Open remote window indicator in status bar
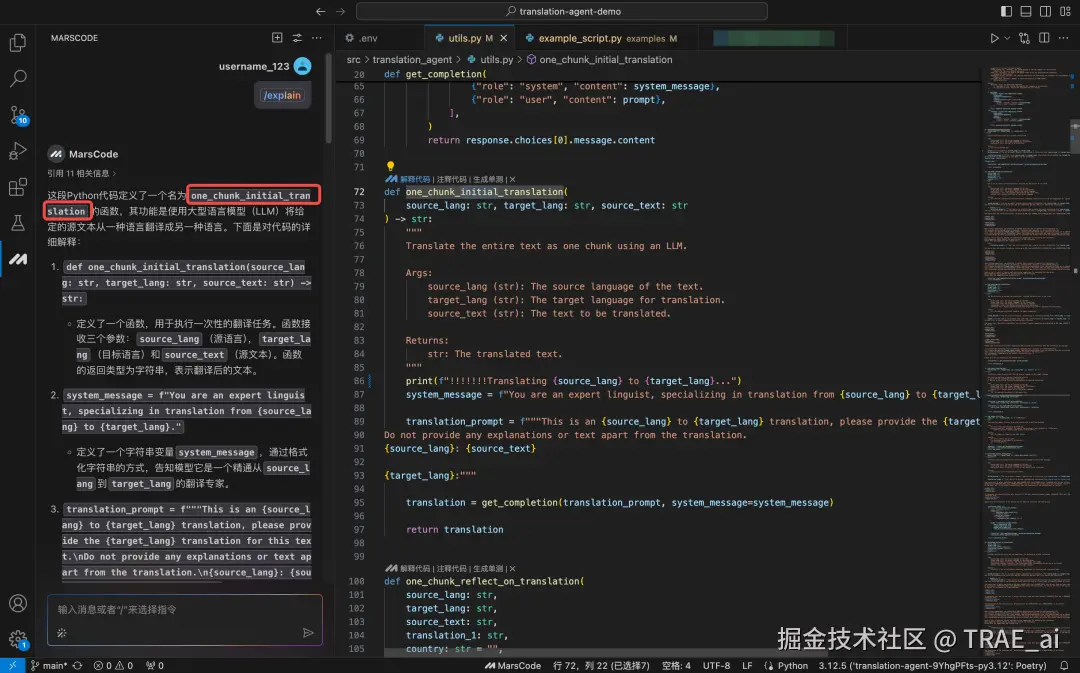The height and width of the screenshot is (673, 1080). pos(12,665)
